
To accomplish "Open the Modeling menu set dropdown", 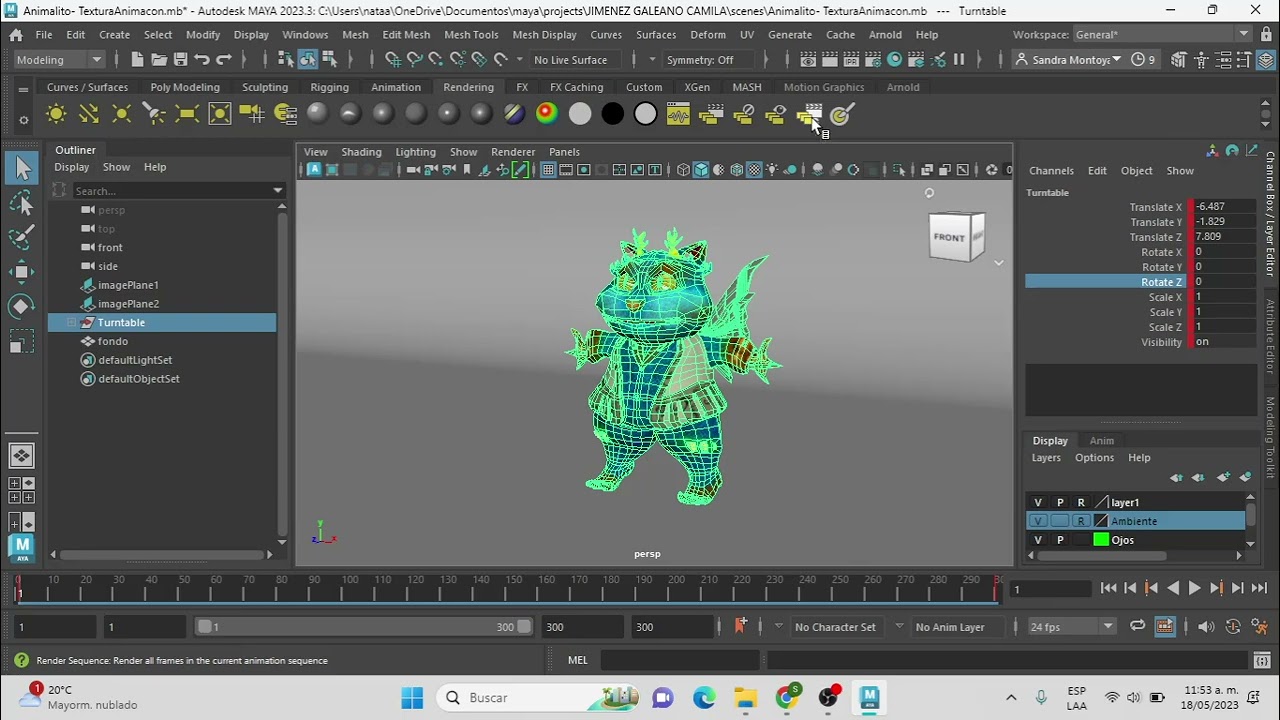I will coord(59,60).
